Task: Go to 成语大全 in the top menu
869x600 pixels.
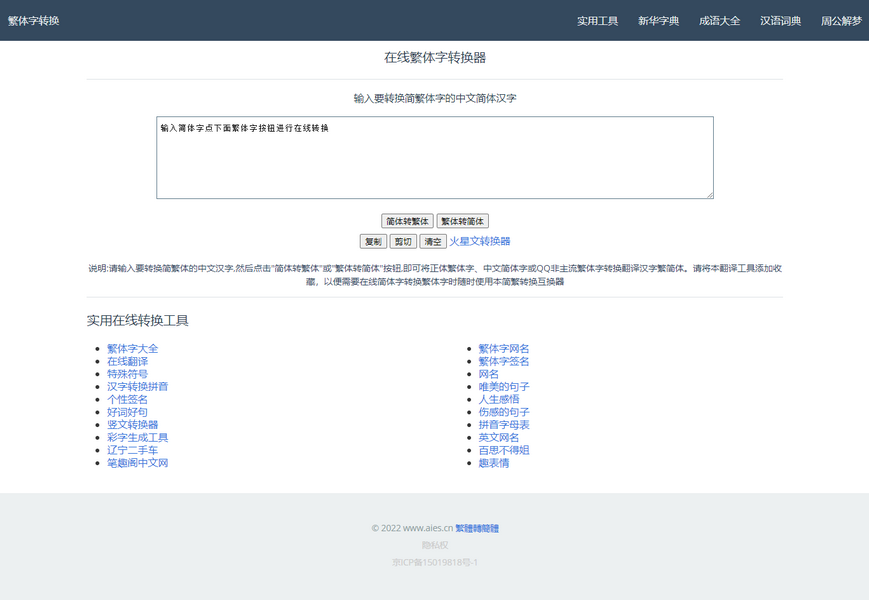Action: [719, 21]
